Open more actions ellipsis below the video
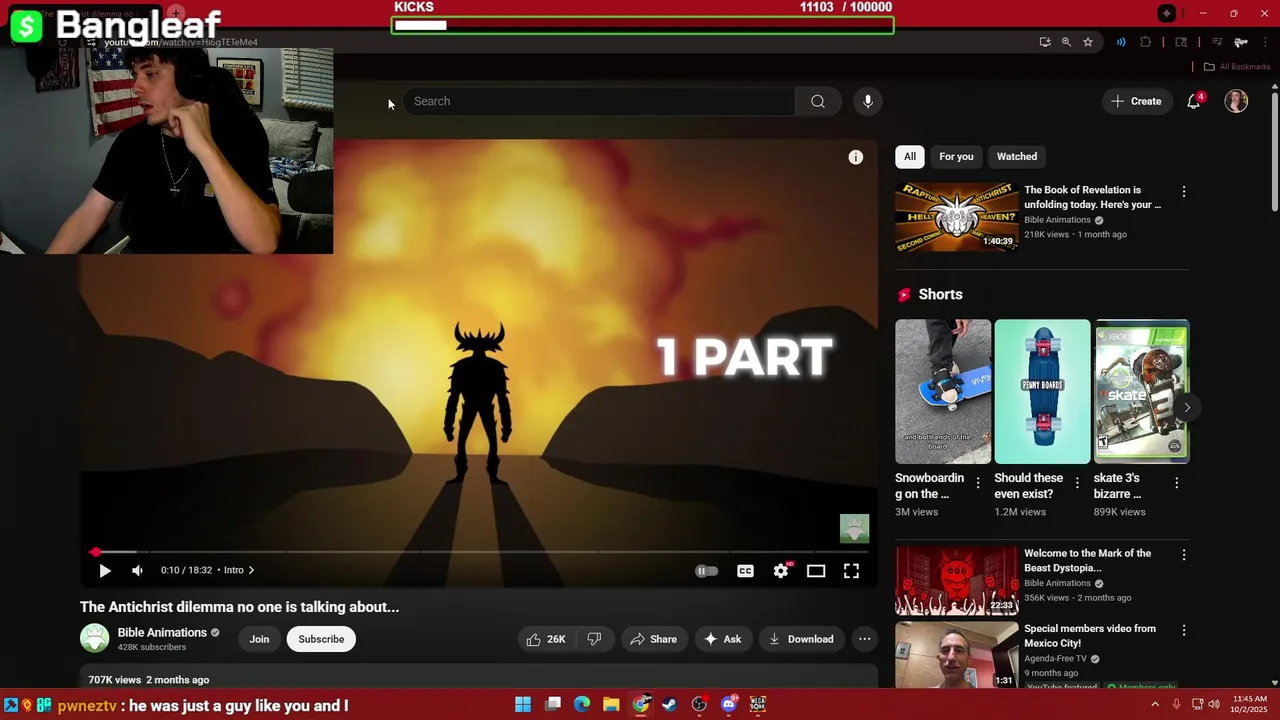Image resolution: width=1280 pixels, height=720 pixels. click(865, 639)
